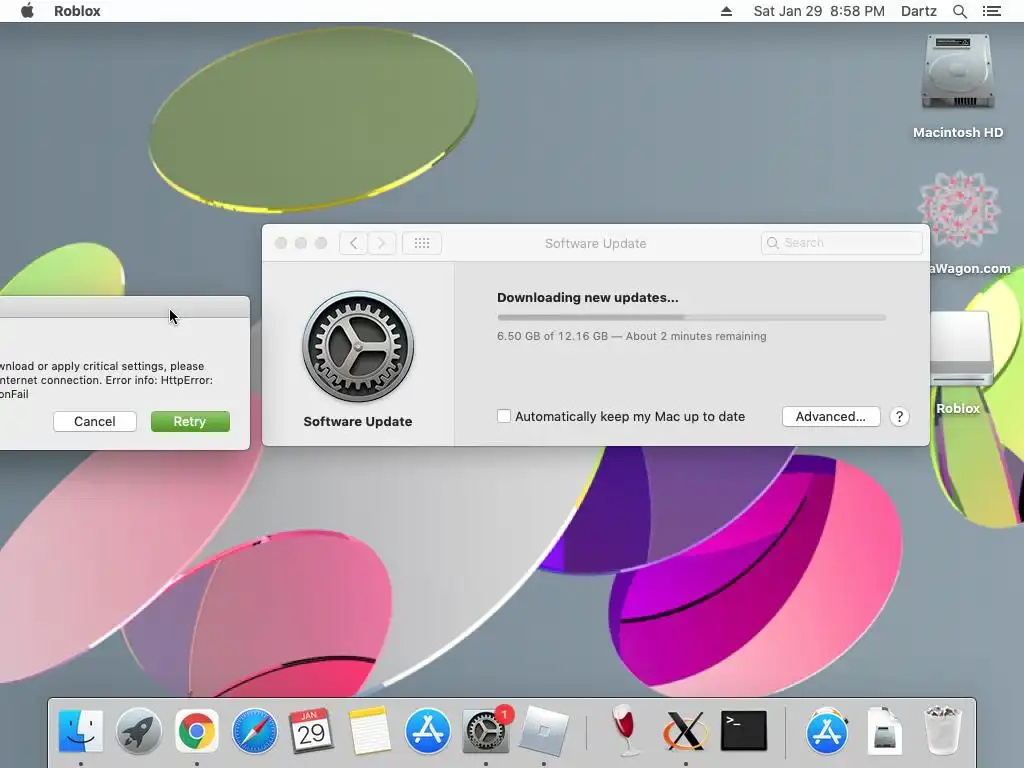Open Notes app in the Dock
This screenshot has height=768, width=1024.
point(370,731)
